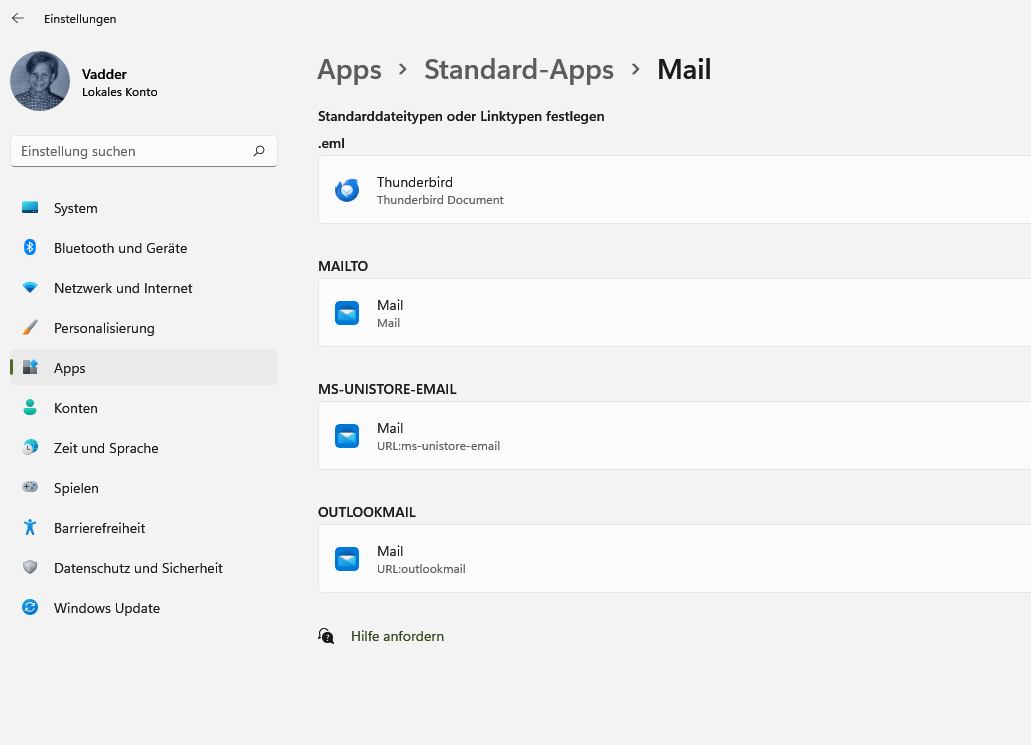Navigate to Standard-Apps breadcrumb
This screenshot has width=1031, height=745.
click(x=519, y=69)
